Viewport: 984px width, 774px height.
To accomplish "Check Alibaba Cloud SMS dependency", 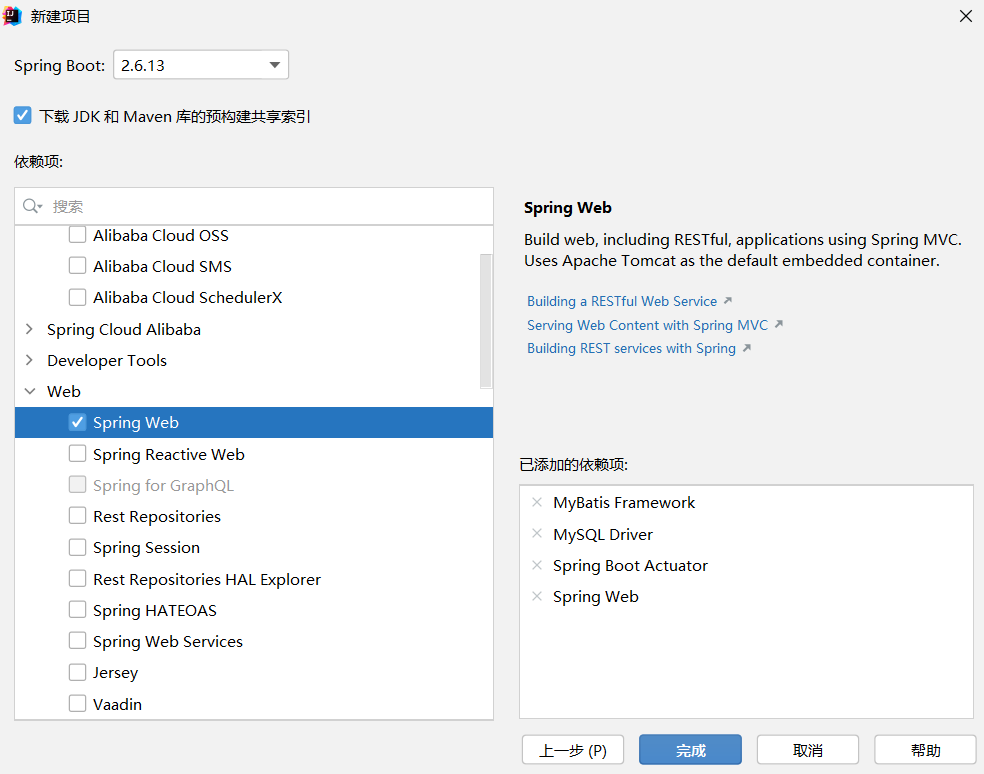I will click(77, 266).
